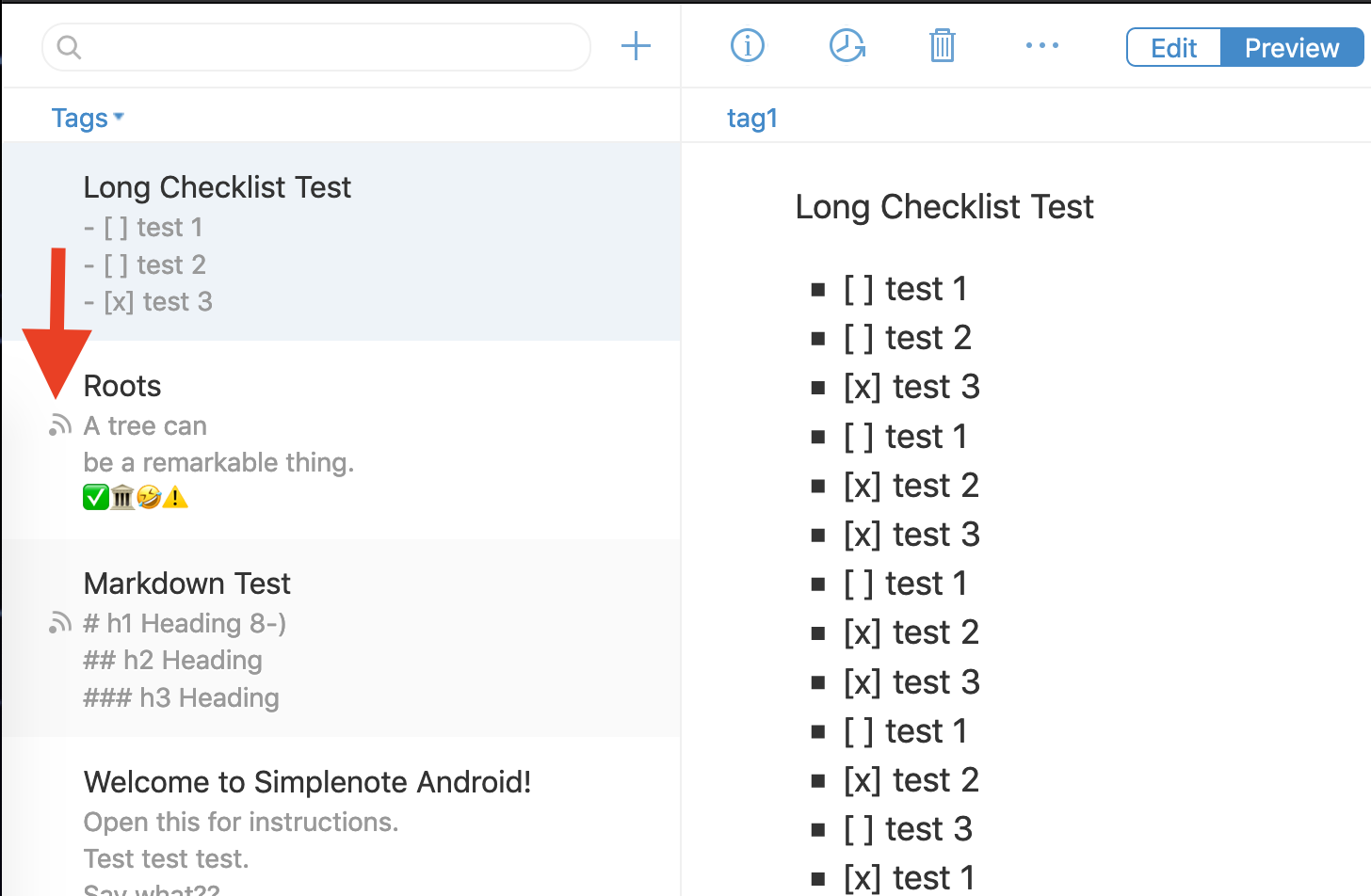
Task: Click the search magnifier icon
Action: [x=69, y=47]
